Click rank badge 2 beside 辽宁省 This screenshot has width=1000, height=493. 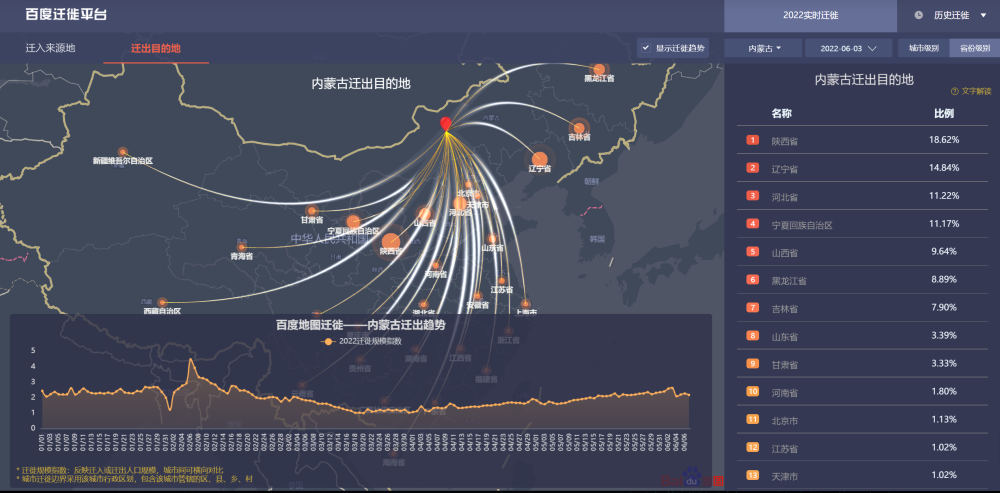tap(753, 168)
